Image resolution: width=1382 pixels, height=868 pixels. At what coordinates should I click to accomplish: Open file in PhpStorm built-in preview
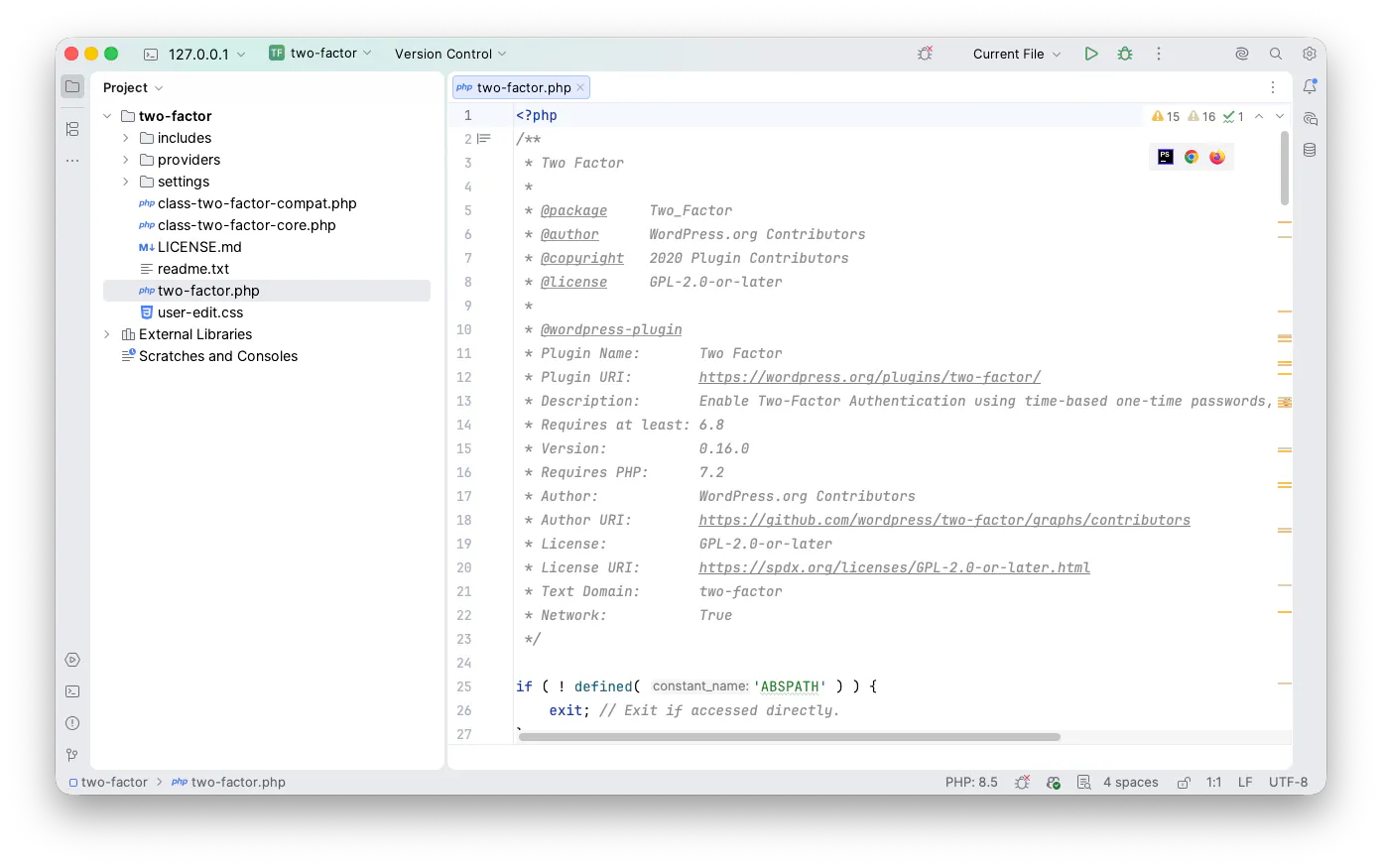click(1166, 157)
